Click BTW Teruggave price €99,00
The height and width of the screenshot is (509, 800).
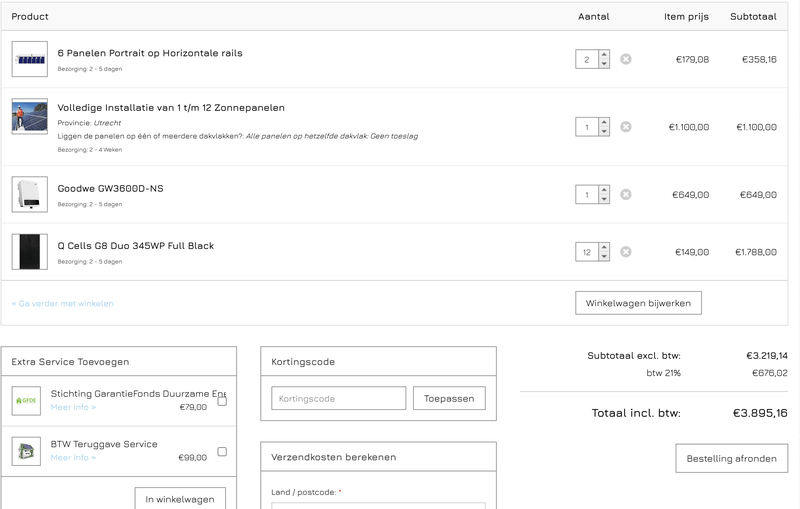coord(193,457)
